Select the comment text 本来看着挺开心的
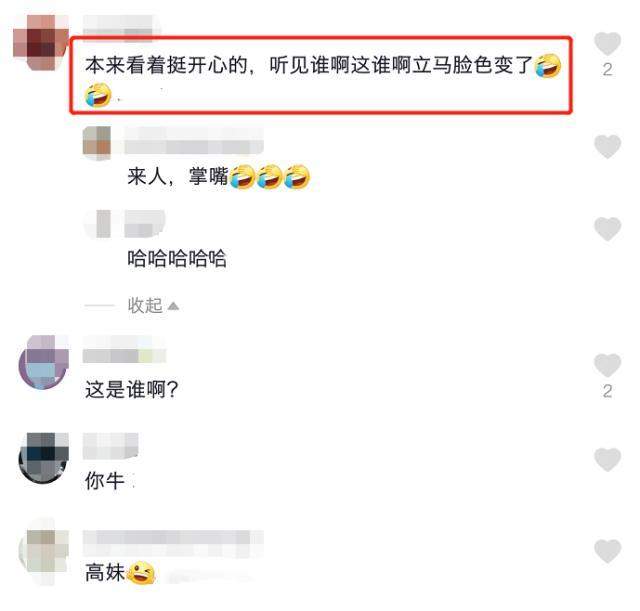 coord(167,65)
